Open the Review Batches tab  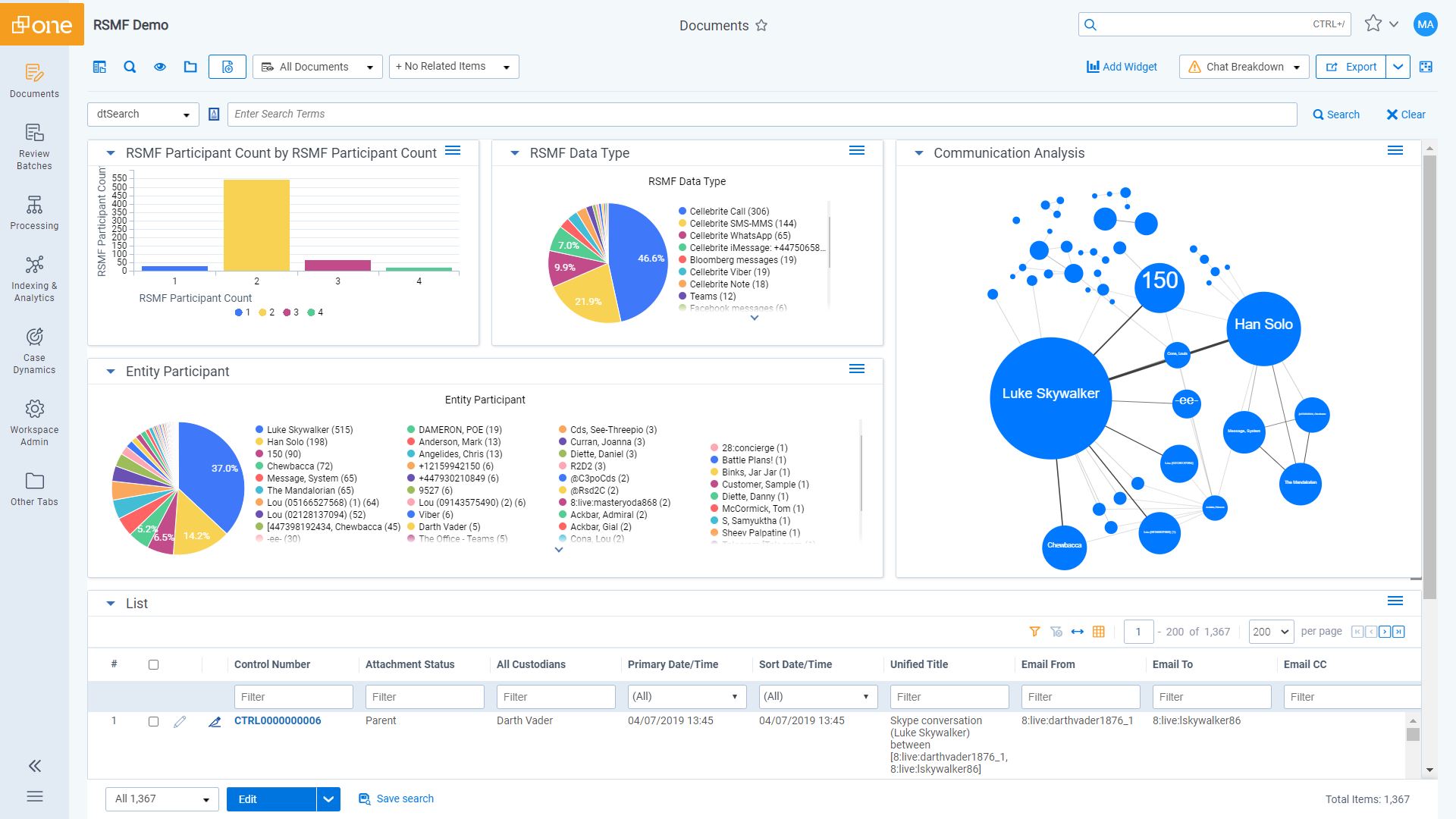tap(34, 146)
